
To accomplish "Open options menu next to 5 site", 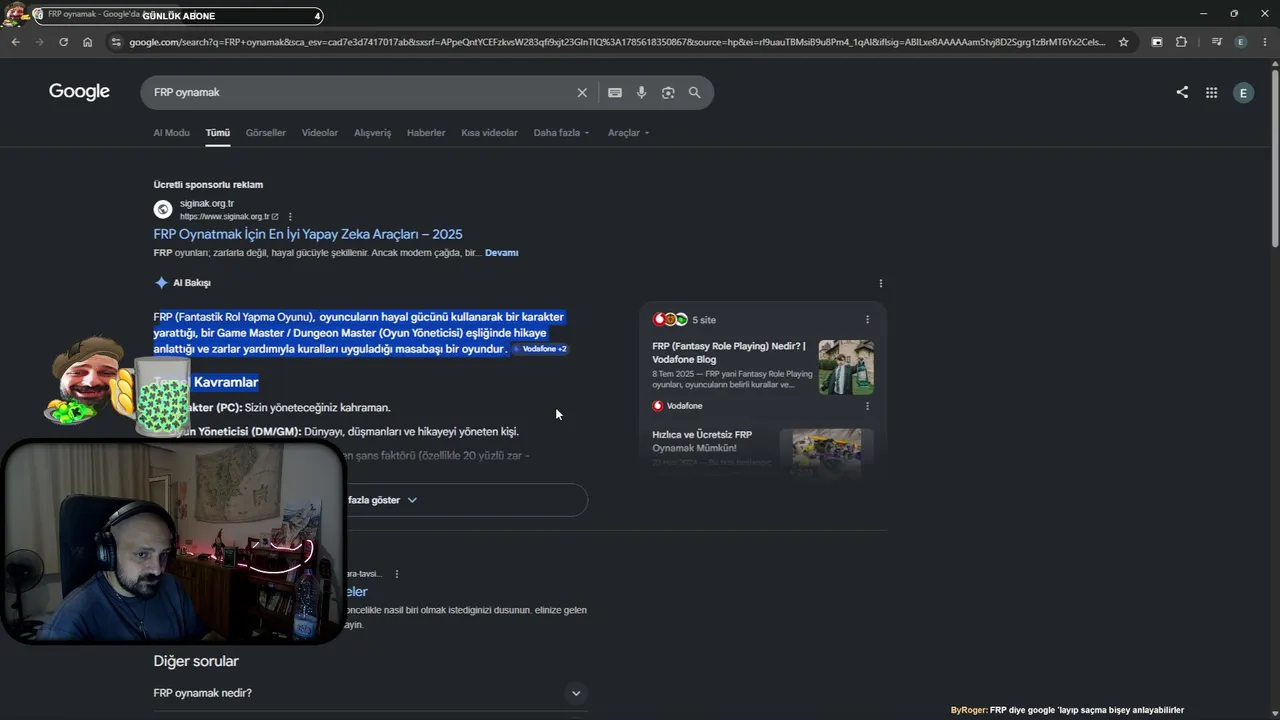I will point(867,320).
